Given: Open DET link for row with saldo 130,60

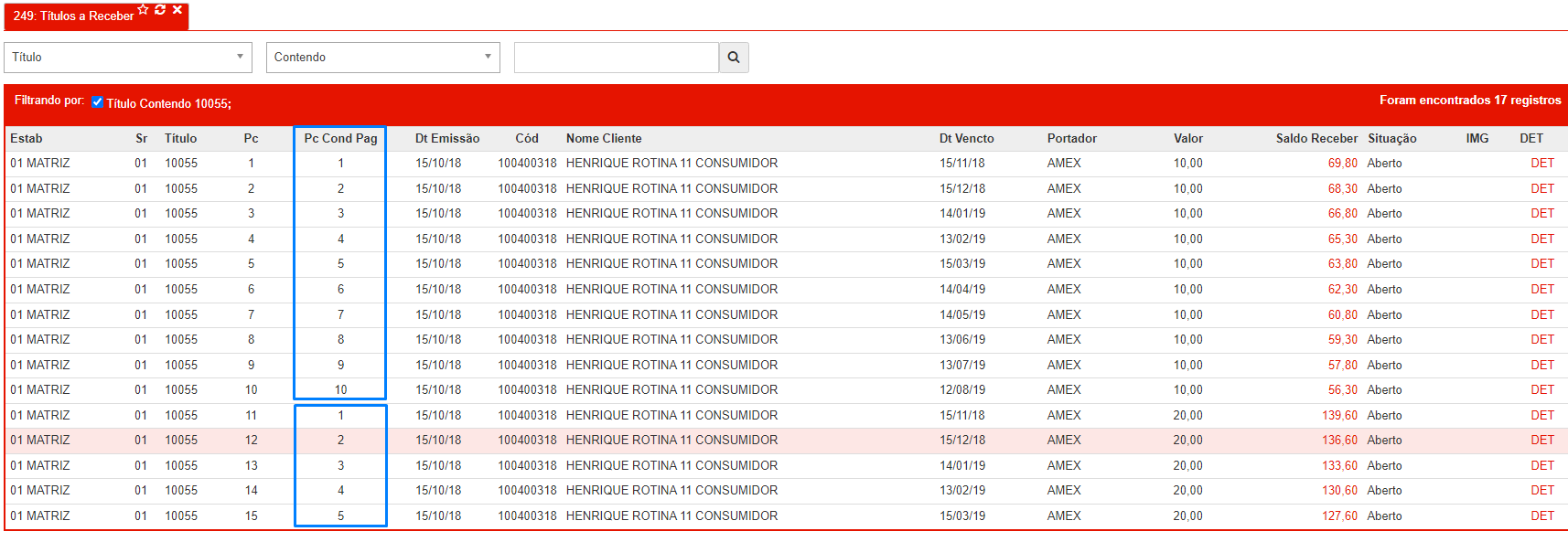Looking at the screenshot, I should [x=1542, y=490].
